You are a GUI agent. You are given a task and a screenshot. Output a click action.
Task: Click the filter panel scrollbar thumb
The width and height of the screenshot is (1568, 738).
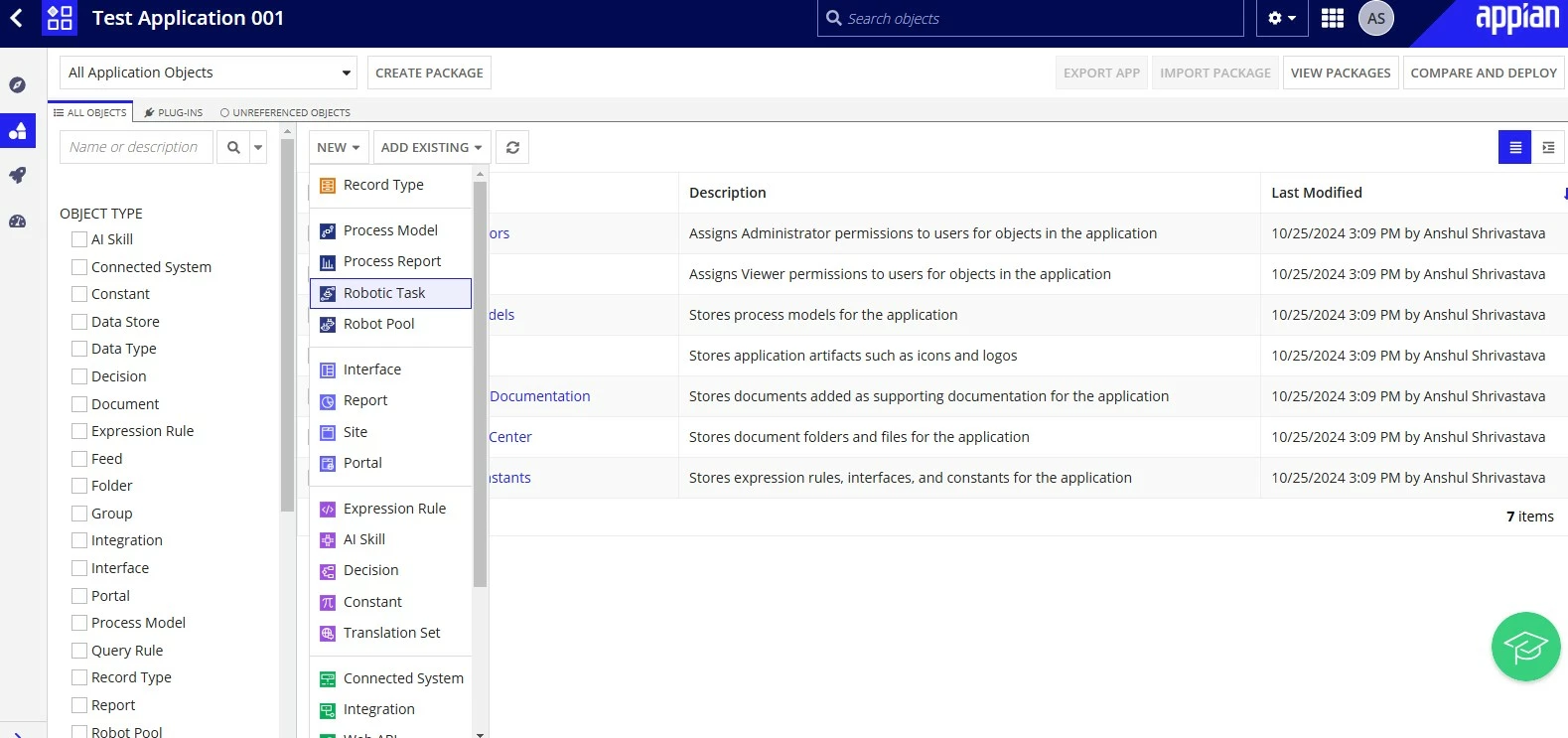click(x=287, y=326)
